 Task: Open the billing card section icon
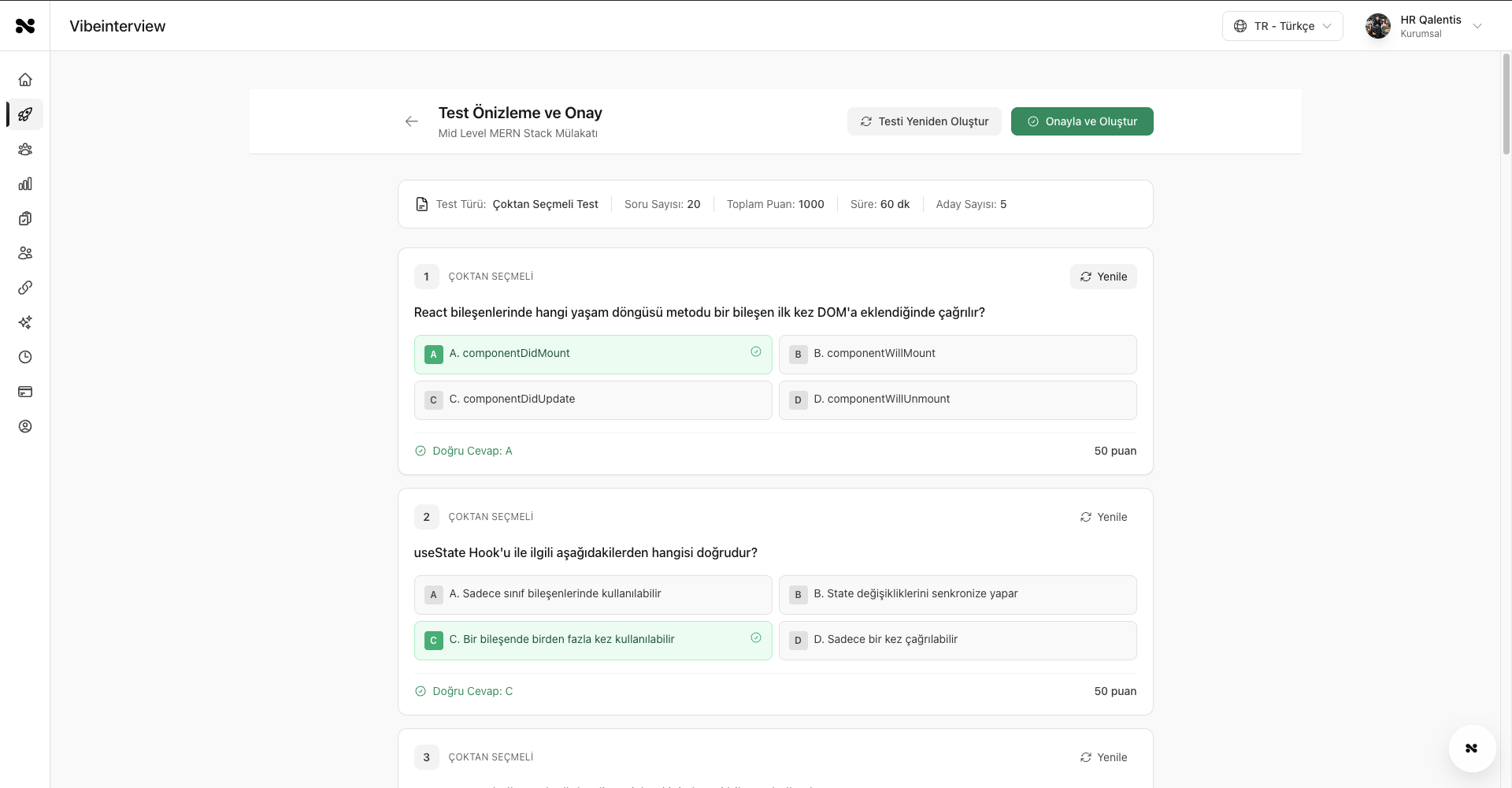25,392
